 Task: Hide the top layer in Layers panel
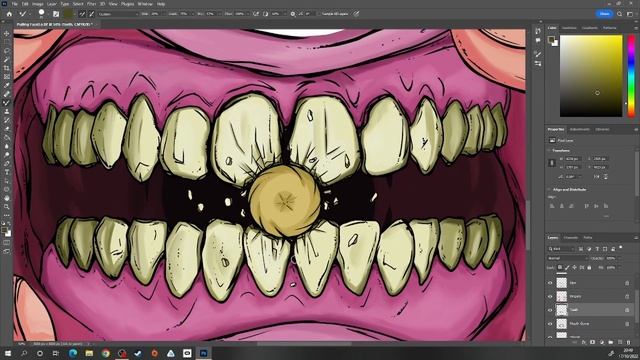click(550, 282)
